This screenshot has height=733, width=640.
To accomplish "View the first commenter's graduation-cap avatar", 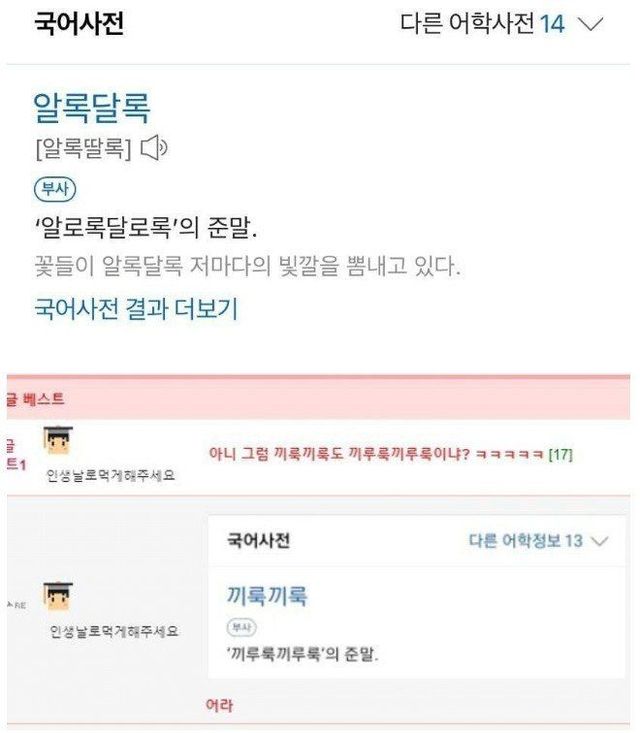I will (x=58, y=440).
